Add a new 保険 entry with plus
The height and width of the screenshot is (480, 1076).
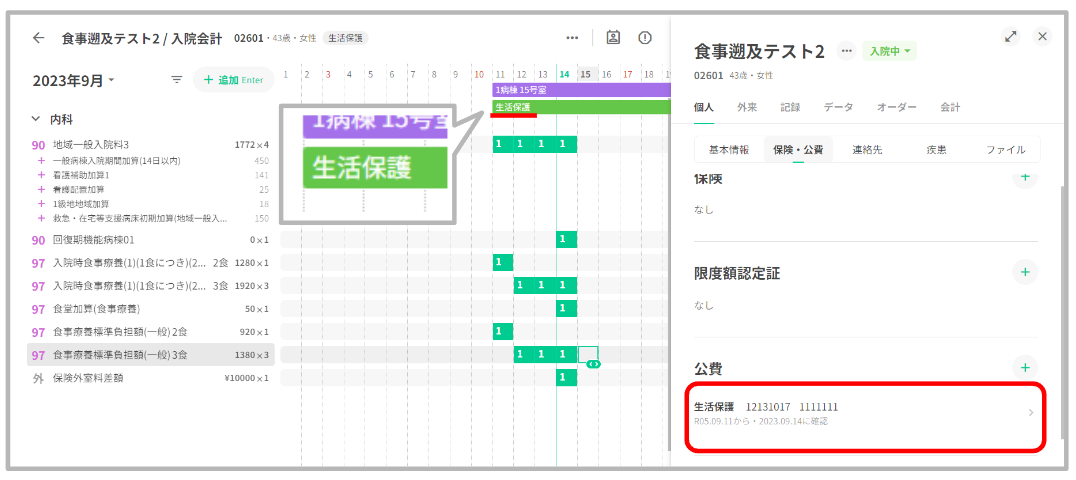coord(1025,177)
